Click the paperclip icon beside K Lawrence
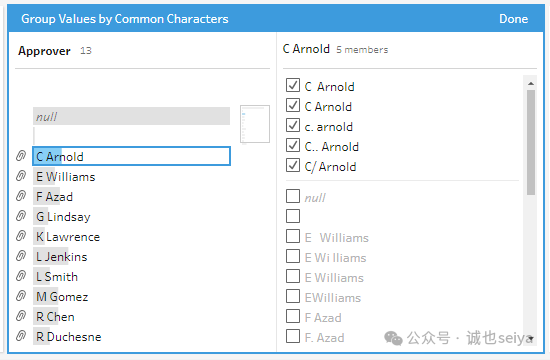The width and height of the screenshot is (550, 360). (21, 236)
